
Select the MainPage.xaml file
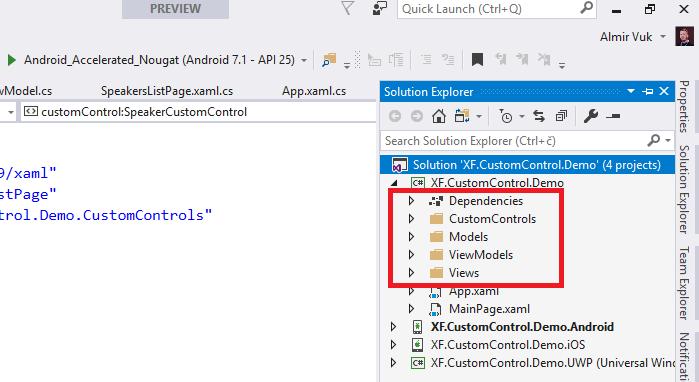(489, 309)
